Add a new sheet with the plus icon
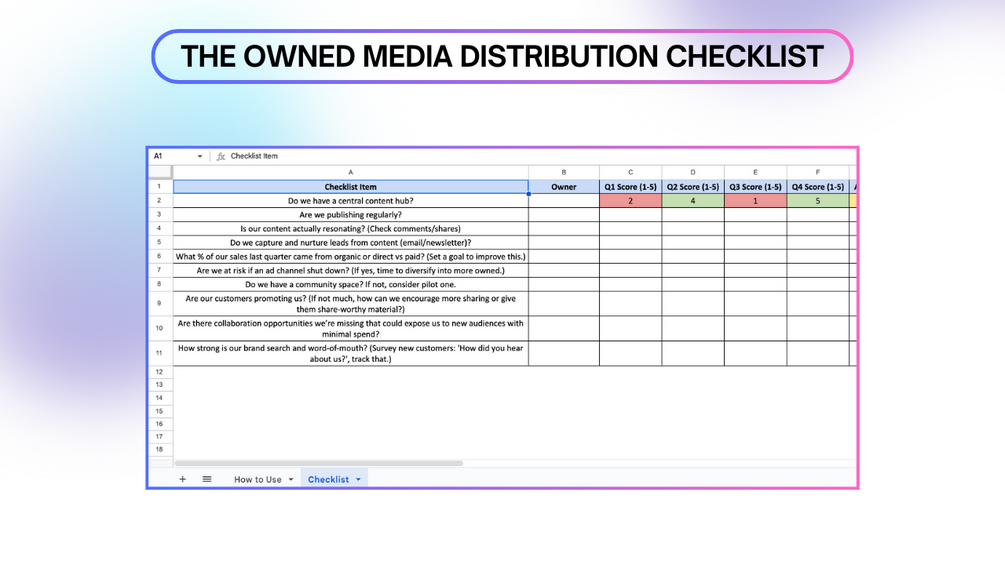The width and height of the screenshot is (1005, 565). 183,479
